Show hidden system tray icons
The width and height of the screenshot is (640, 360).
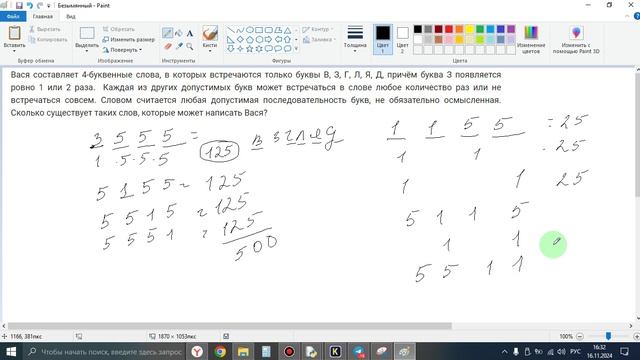point(504,351)
